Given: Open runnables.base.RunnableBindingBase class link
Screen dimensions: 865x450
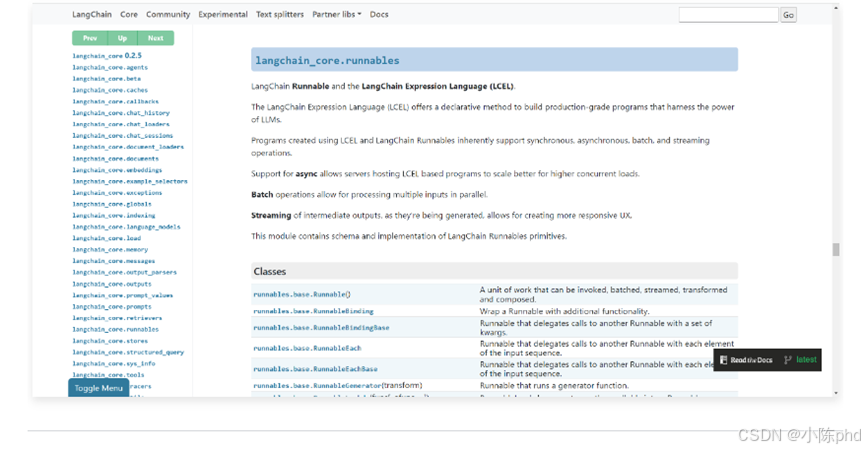Looking at the screenshot, I should (x=321, y=328).
